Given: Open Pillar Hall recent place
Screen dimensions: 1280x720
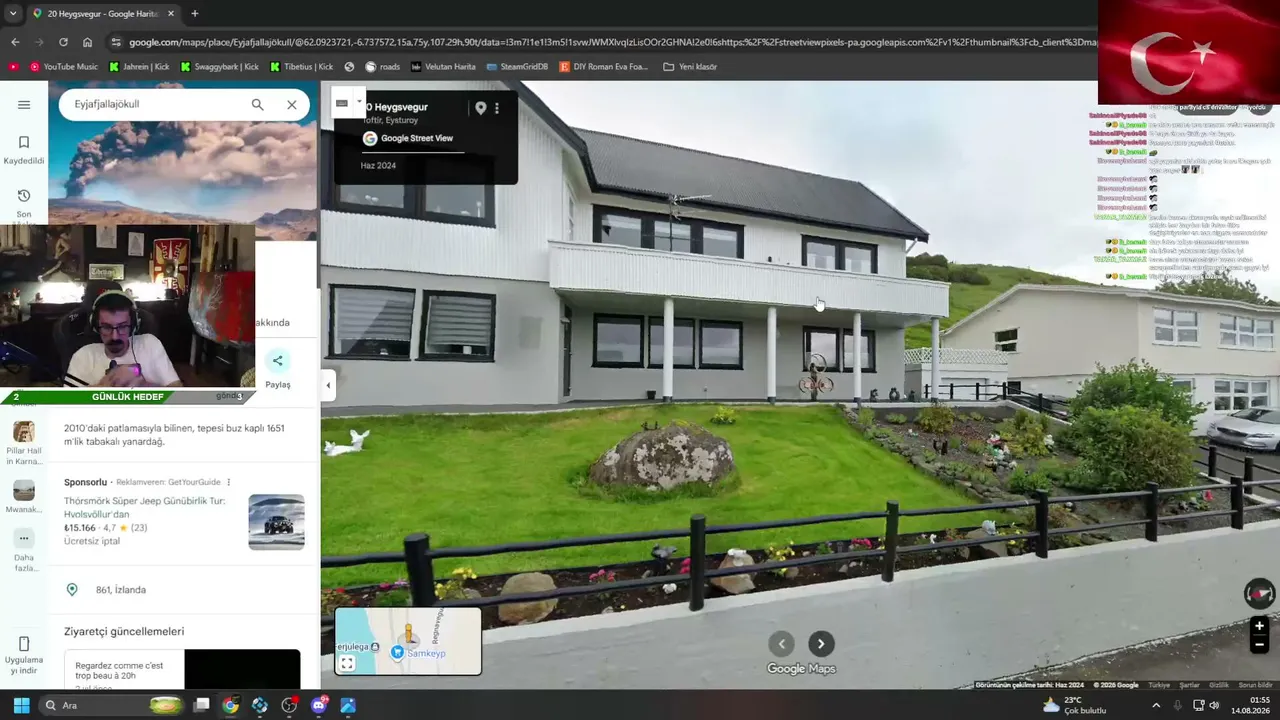Looking at the screenshot, I should tap(24, 443).
